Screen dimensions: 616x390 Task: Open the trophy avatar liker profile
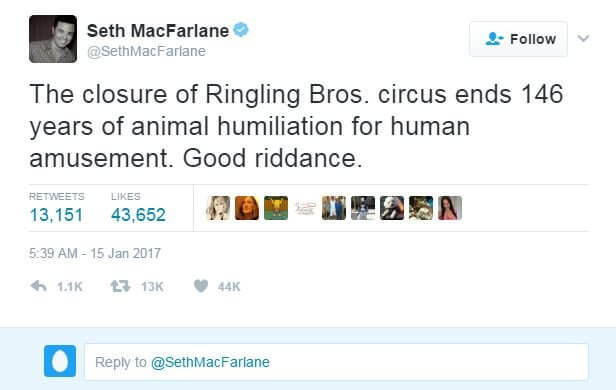click(x=276, y=208)
